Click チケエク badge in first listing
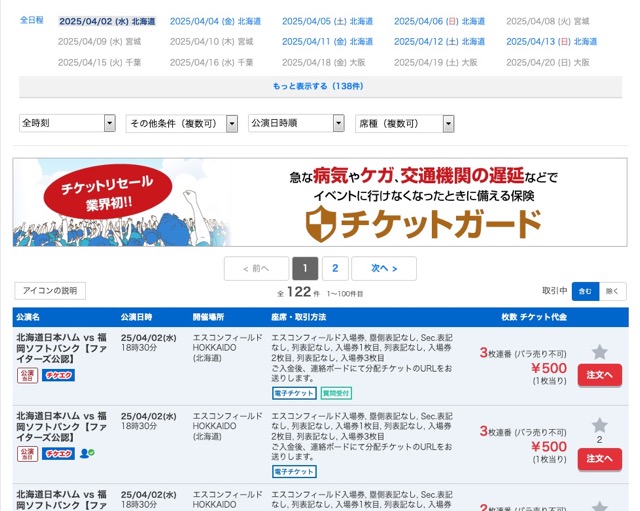 (x=58, y=375)
